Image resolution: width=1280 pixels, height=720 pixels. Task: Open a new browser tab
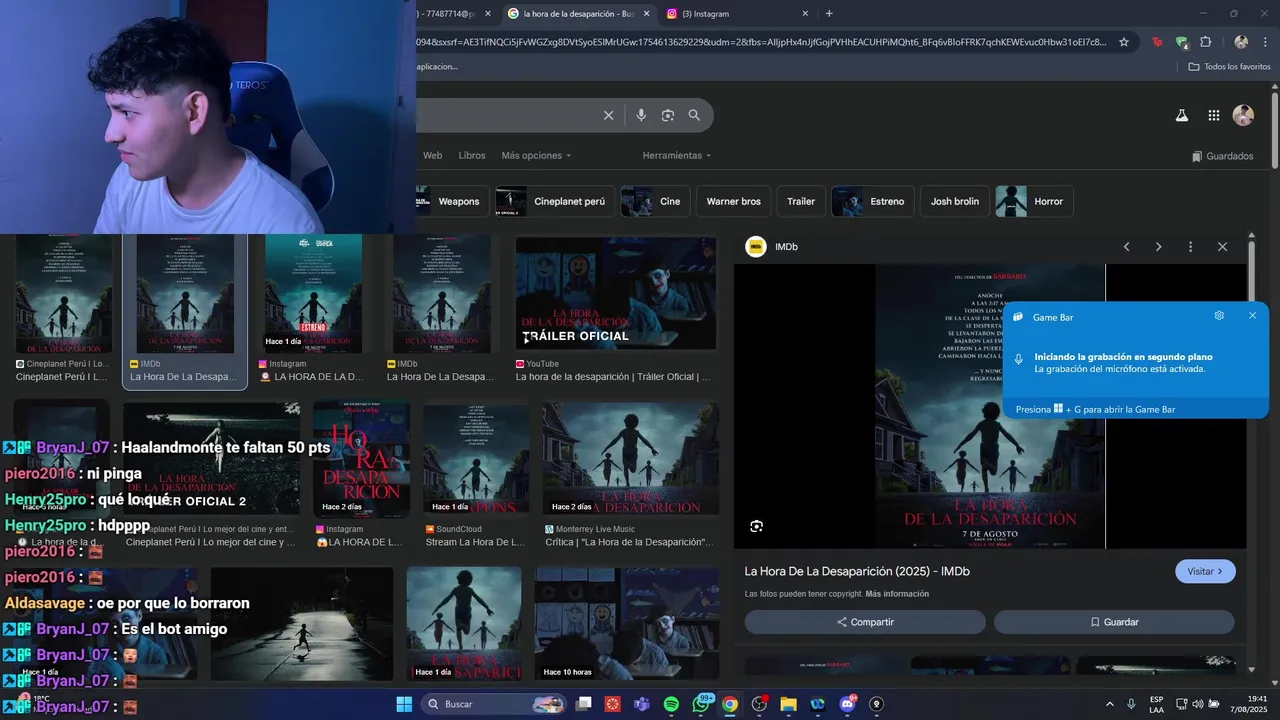coord(829,14)
